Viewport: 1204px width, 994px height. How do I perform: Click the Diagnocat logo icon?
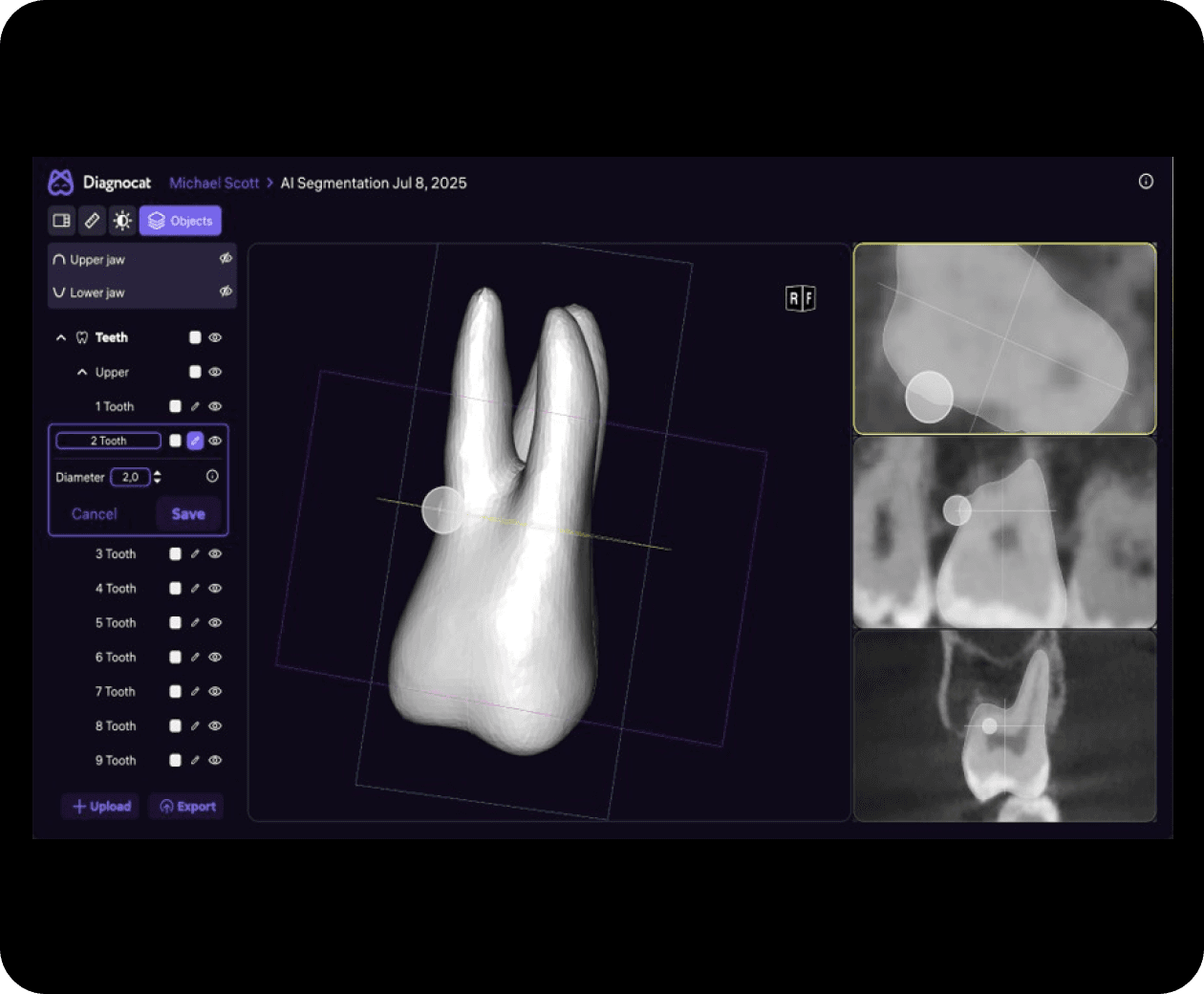point(61,183)
